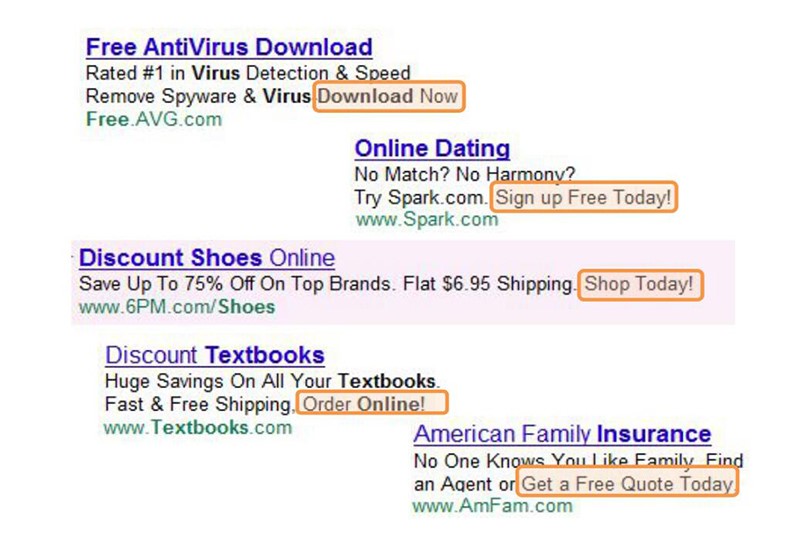Open the Free AntiVirus Download ad title
800x554 pixels.
click(229, 47)
